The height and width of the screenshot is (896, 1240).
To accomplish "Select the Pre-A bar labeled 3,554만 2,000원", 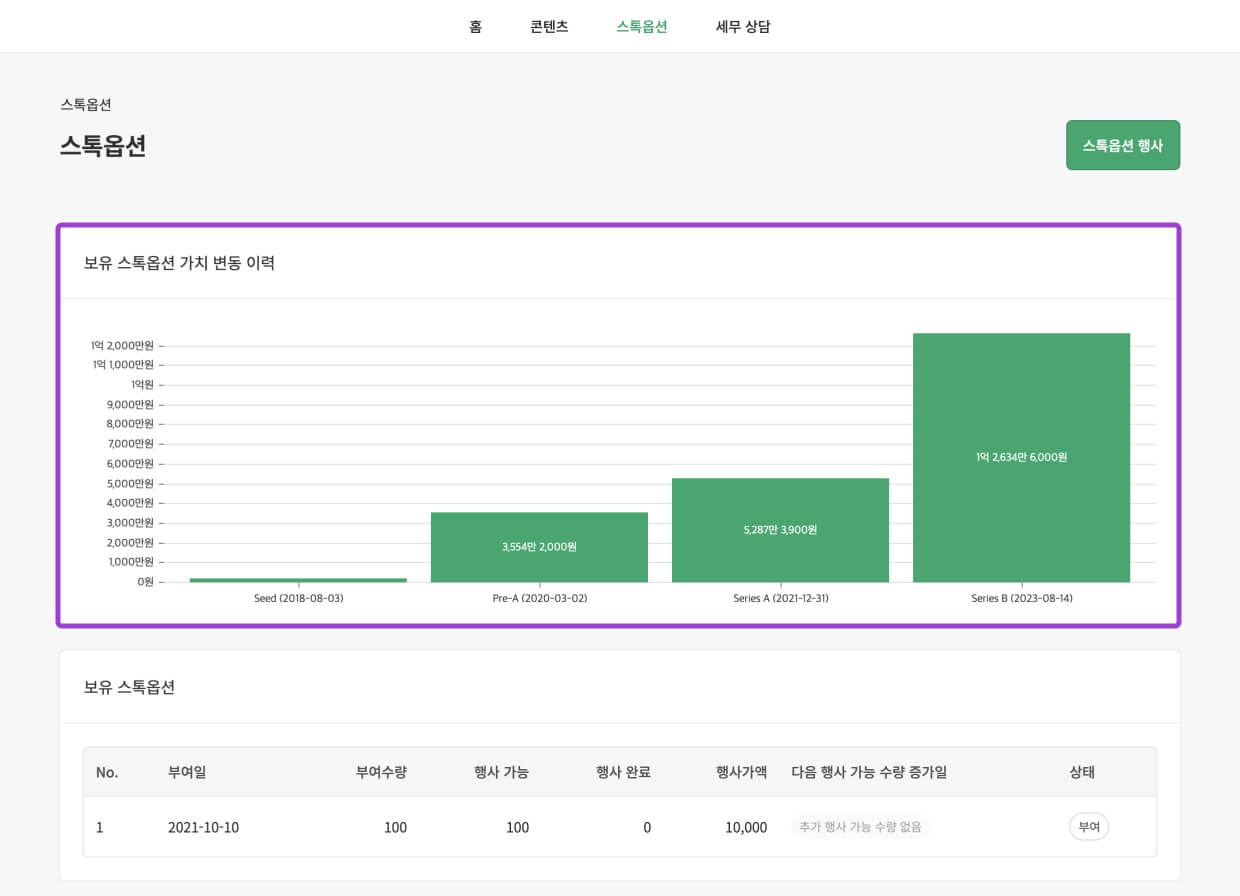I will pyautogui.click(x=539, y=547).
